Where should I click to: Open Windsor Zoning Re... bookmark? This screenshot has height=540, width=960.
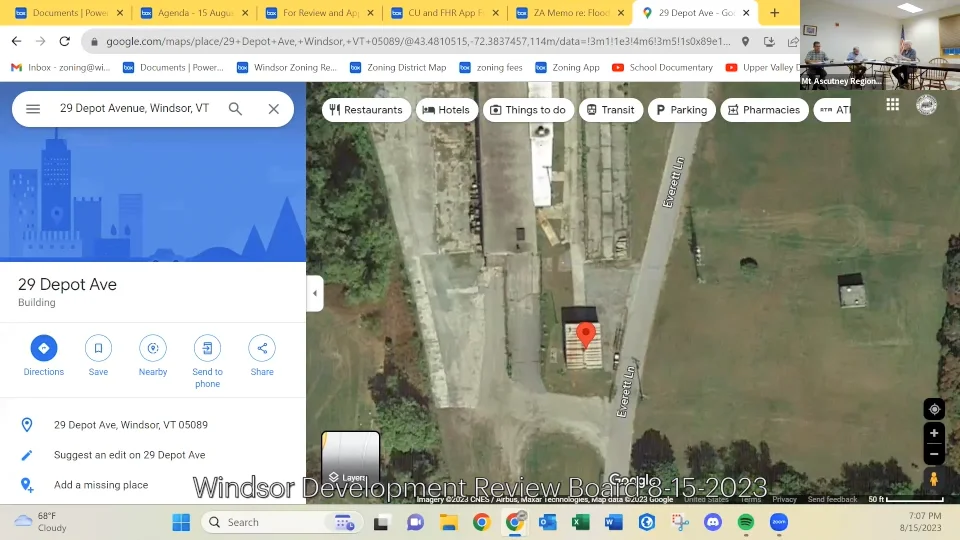287,67
